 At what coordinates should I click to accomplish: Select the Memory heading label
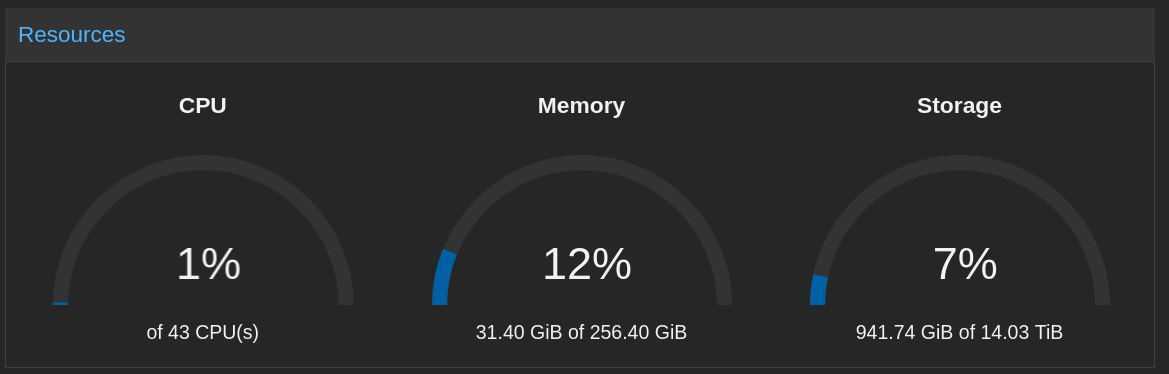point(582,106)
